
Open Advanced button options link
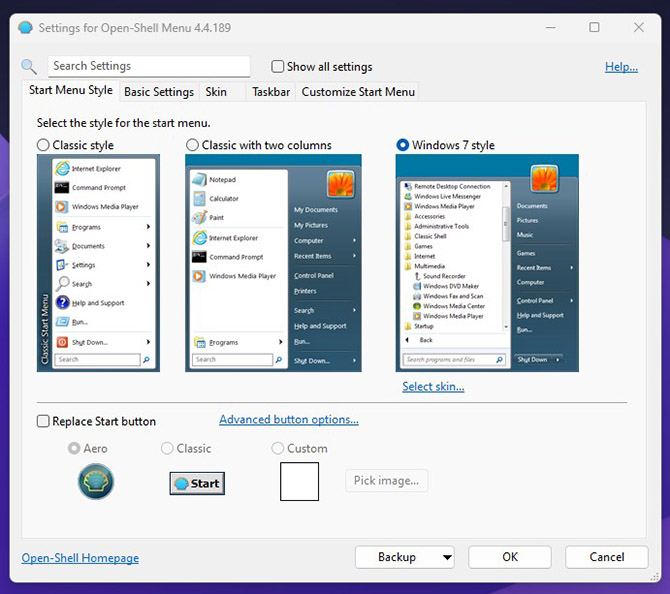(289, 420)
